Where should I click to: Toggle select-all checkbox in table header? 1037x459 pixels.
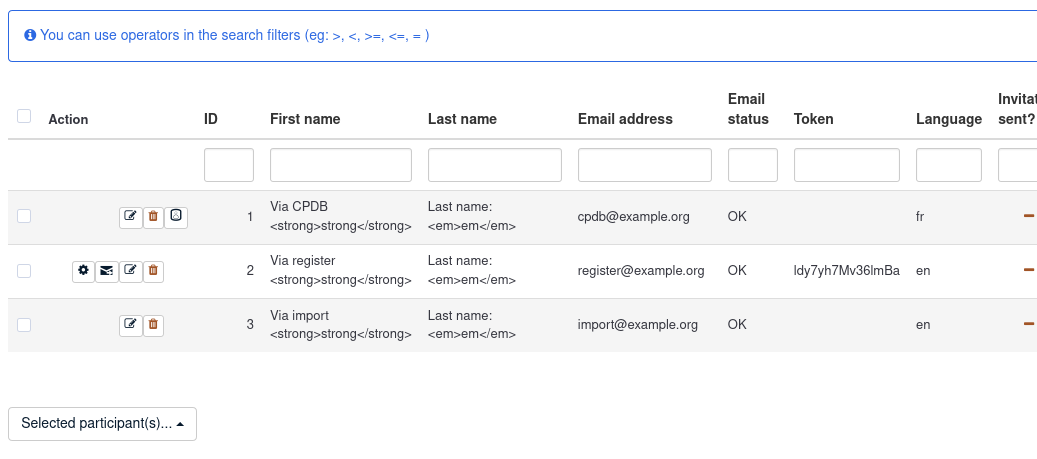pyautogui.click(x=24, y=116)
